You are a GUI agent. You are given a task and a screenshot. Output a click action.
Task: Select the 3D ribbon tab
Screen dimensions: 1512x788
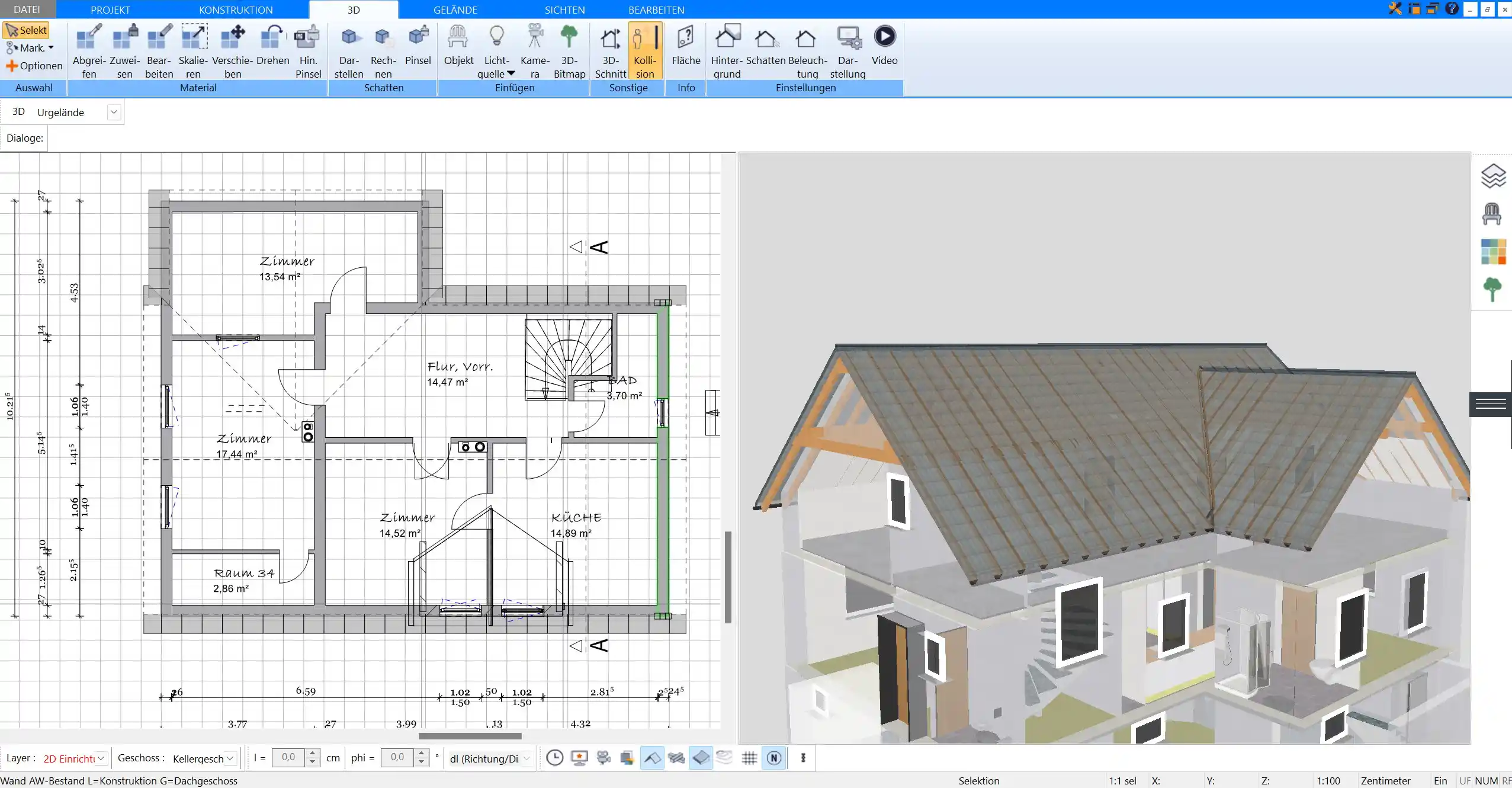(354, 9)
